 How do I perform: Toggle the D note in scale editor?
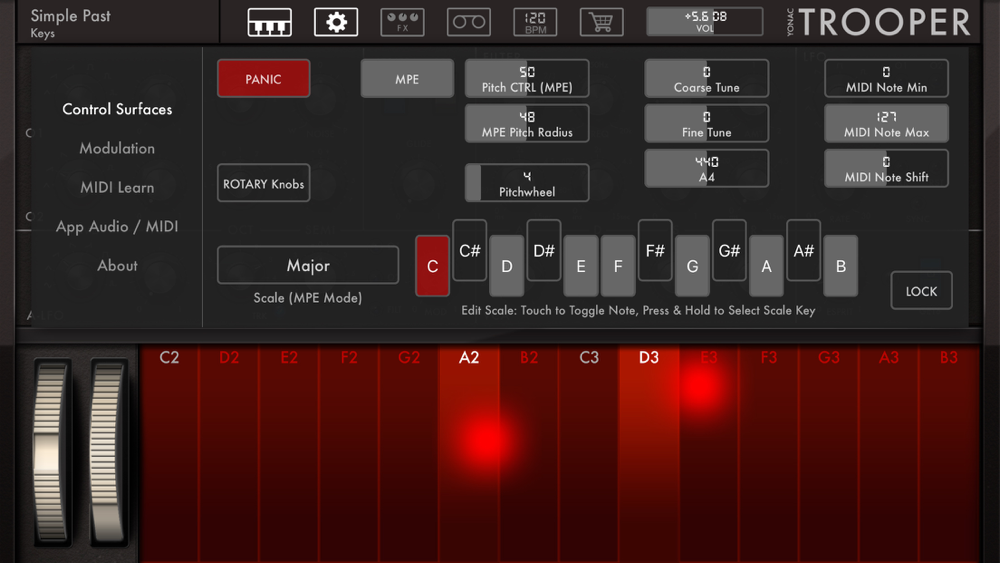[x=506, y=265]
